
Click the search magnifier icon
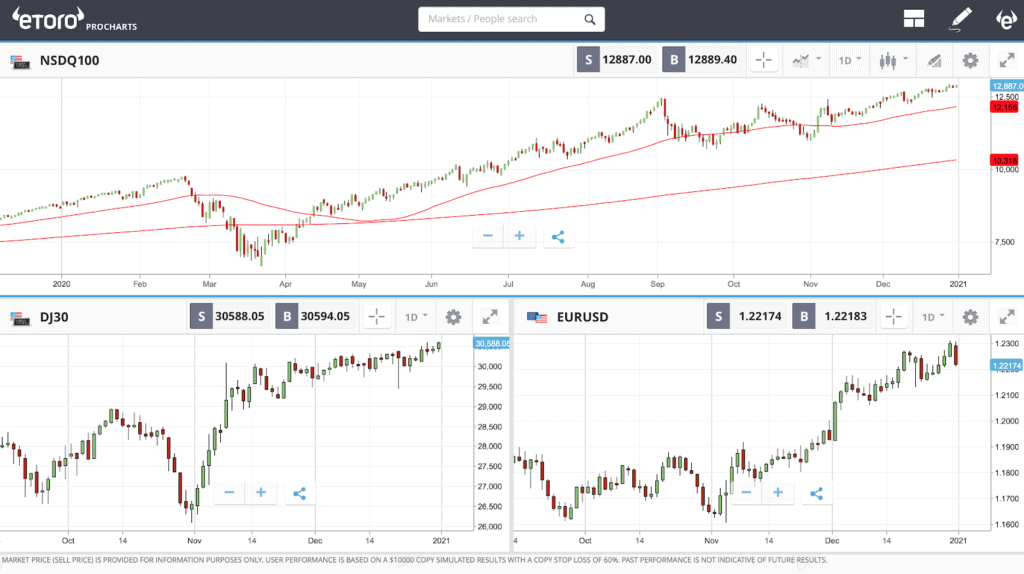[x=590, y=20]
